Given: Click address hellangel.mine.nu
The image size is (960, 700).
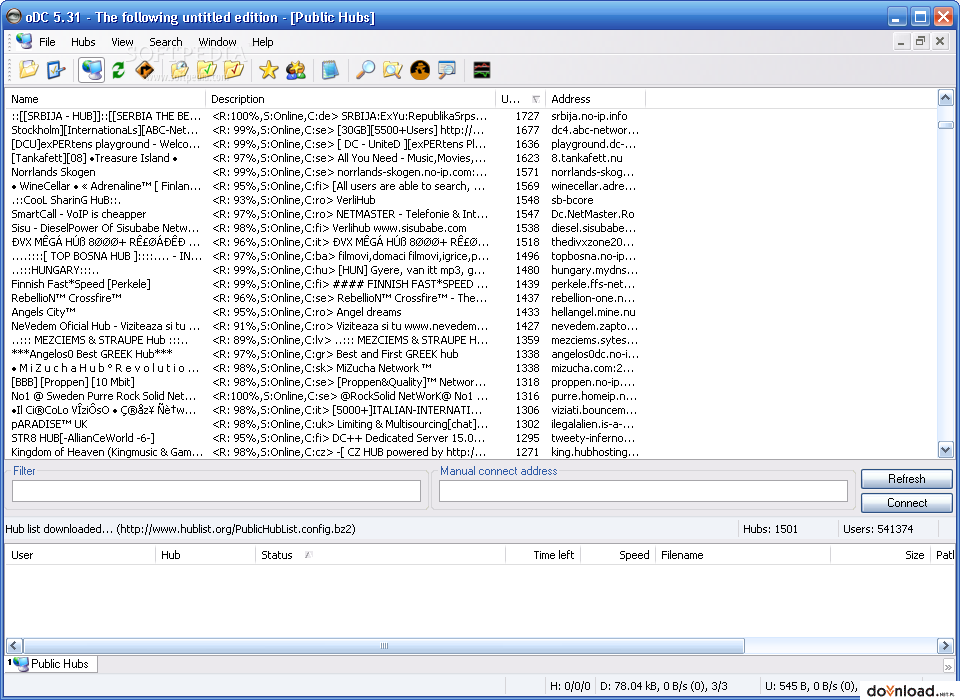Looking at the screenshot, I should [x=593, y=312].
